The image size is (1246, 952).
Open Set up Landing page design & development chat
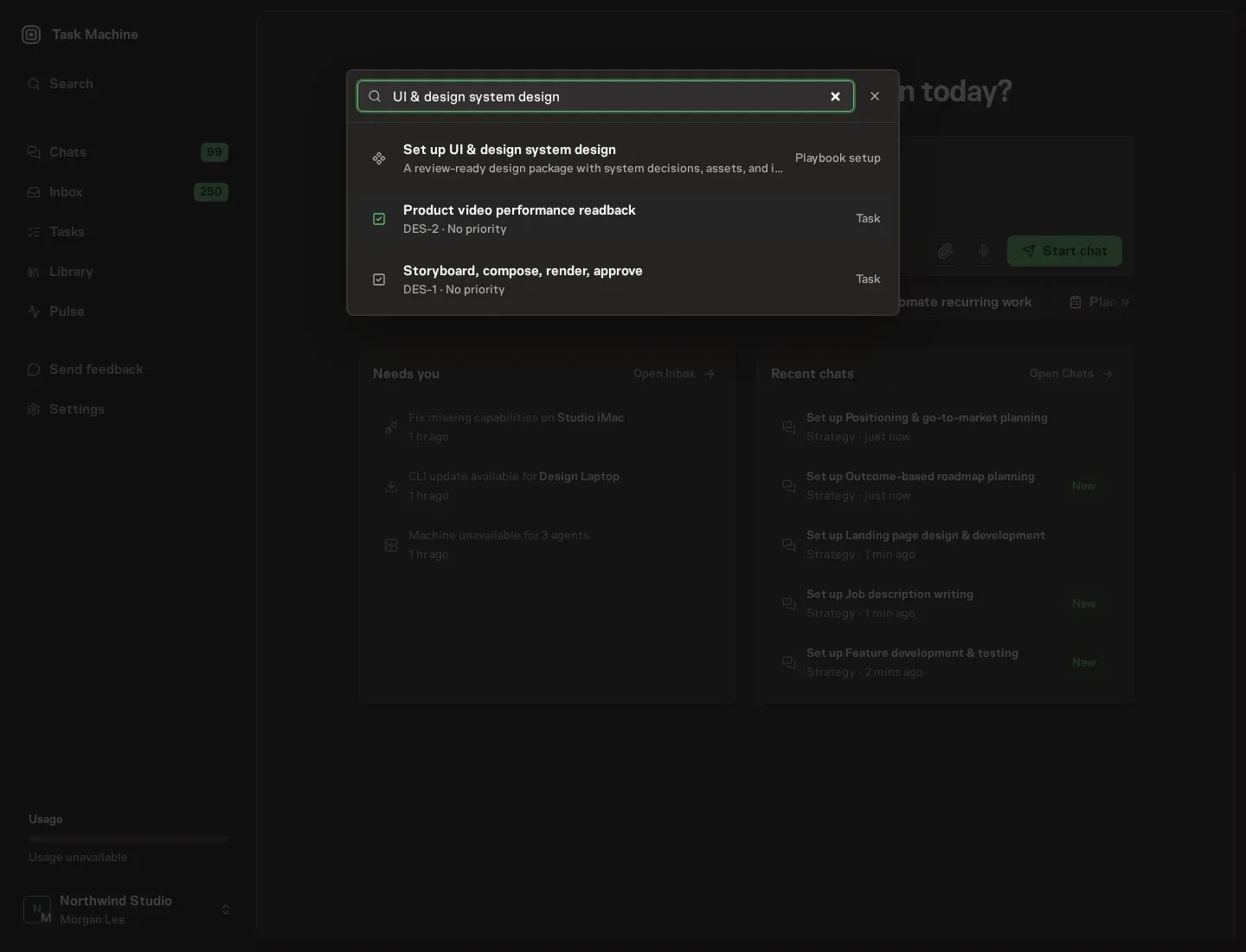[x=945, y=544]
